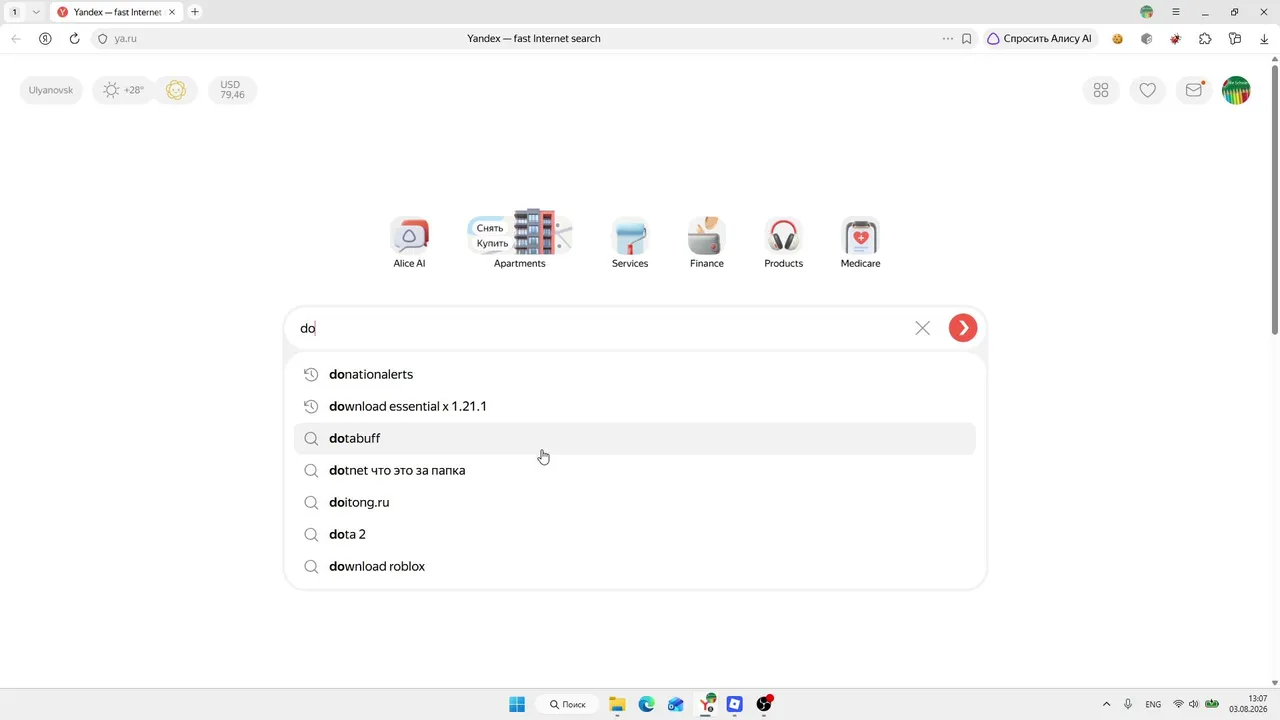This screenshot has width=1280, height=720.
Task: Go back with the browser back arrow
Action: tap(16, 38)
